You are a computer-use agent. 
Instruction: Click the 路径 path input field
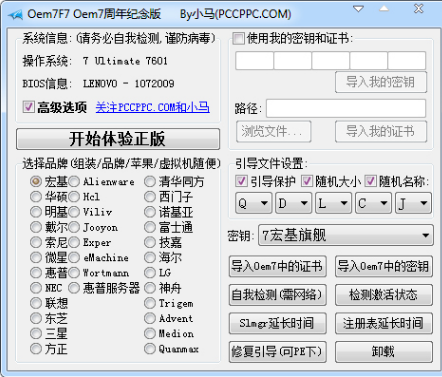(x=346, y=108)
